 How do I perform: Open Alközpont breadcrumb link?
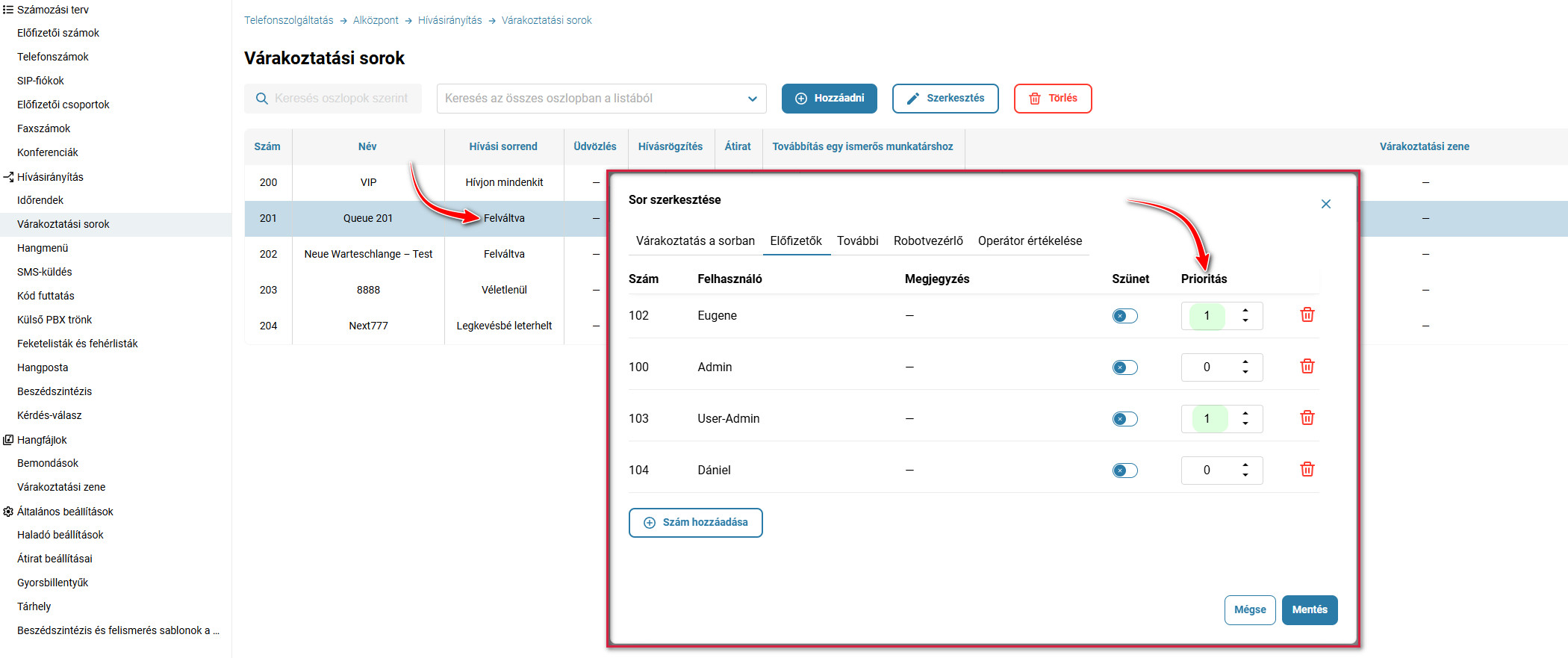point(376,20)
